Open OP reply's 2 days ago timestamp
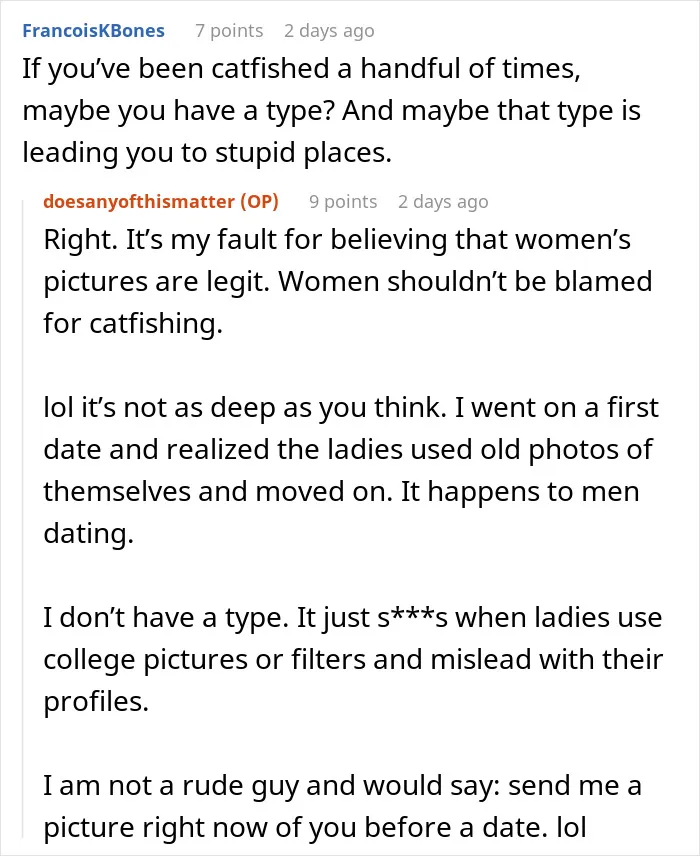Image resolution: width=700 pixels, height=856 pixels. tap(443, 201)
